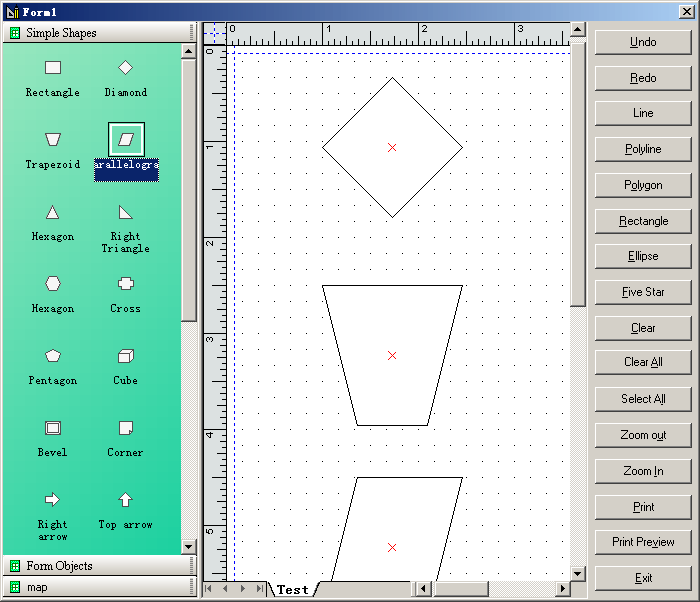Click the Undo button
700x602 pixels.
click(x=643, y=42)
